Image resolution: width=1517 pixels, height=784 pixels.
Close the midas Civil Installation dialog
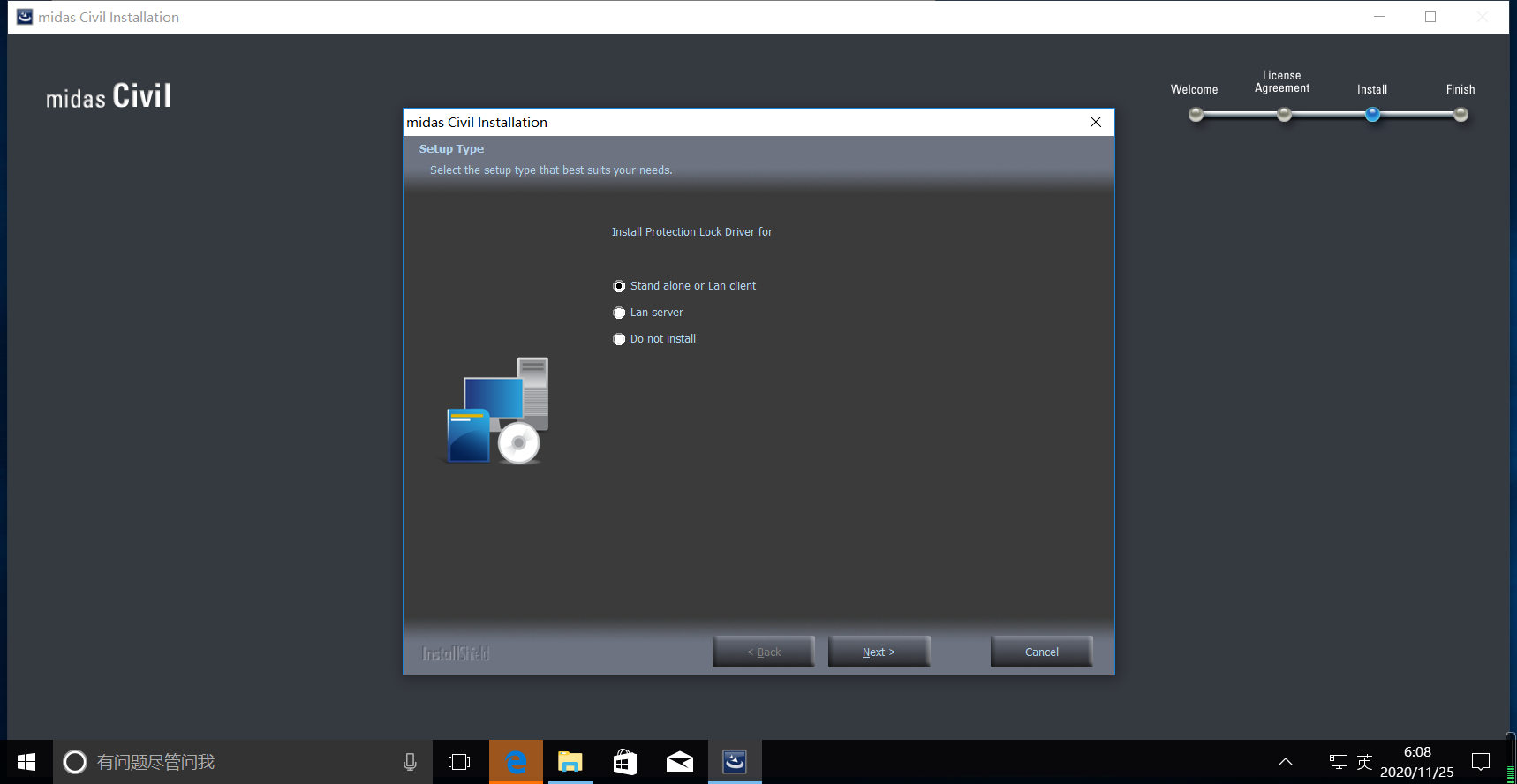(1096, 122)
